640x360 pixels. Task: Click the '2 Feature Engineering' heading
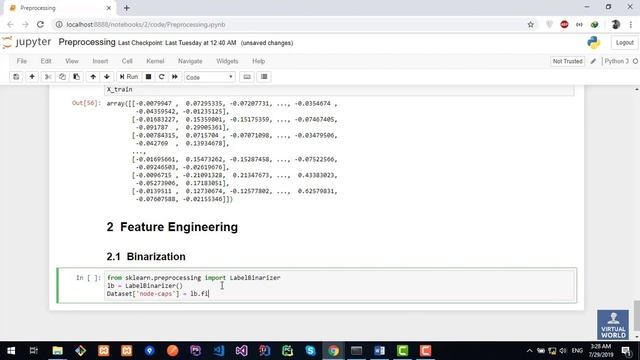tap(172, 227)
